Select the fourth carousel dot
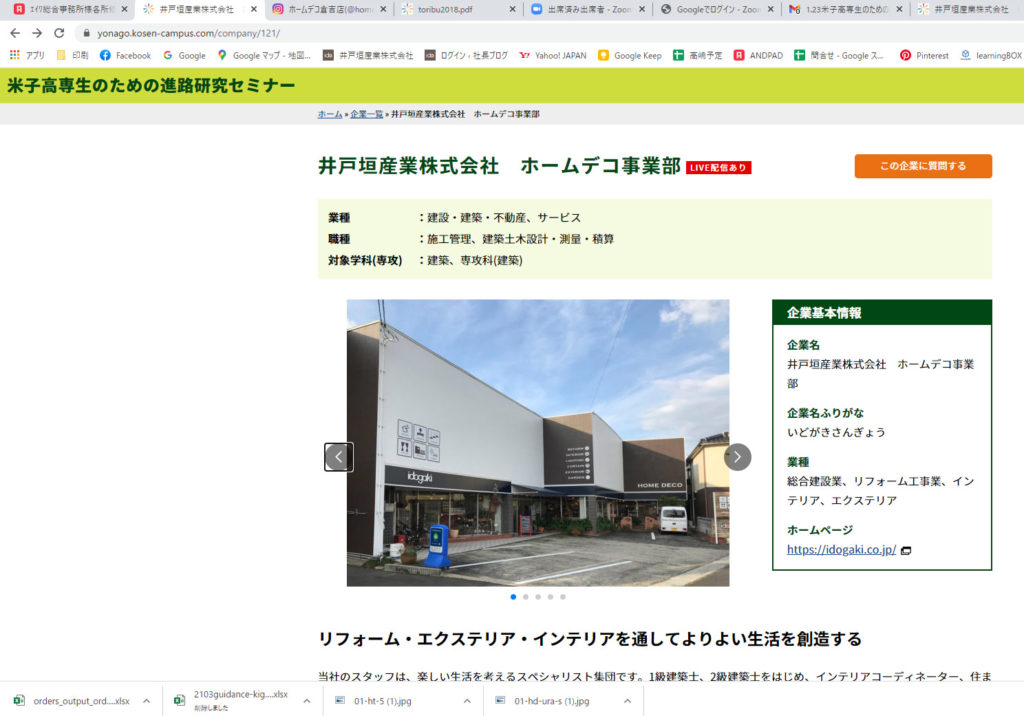Image resolution: width=1024 pixels, height=716 pixels. [x=551, y=596]
